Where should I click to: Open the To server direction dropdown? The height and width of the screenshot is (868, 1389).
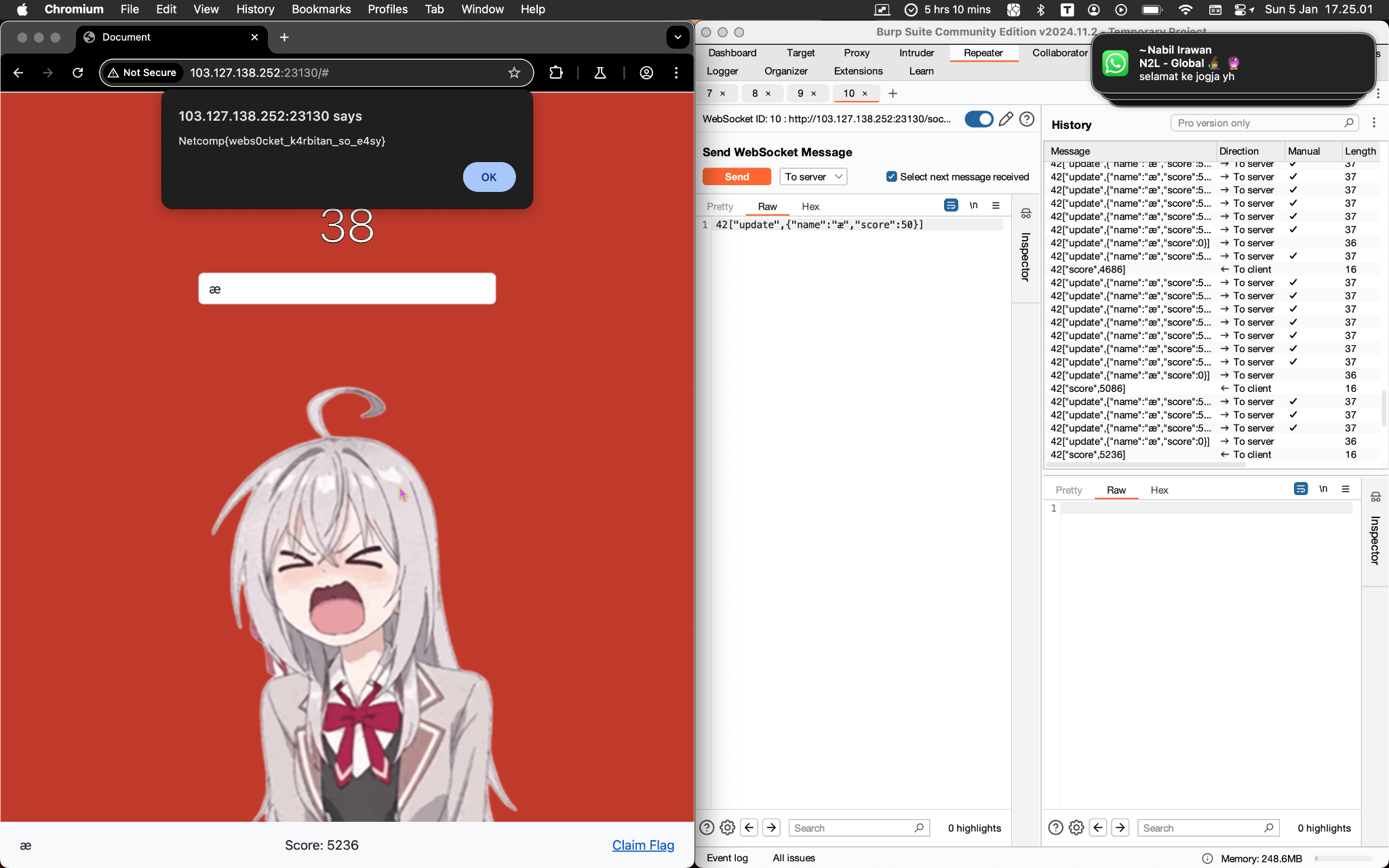pyautogui.click(x=813, y=176)
